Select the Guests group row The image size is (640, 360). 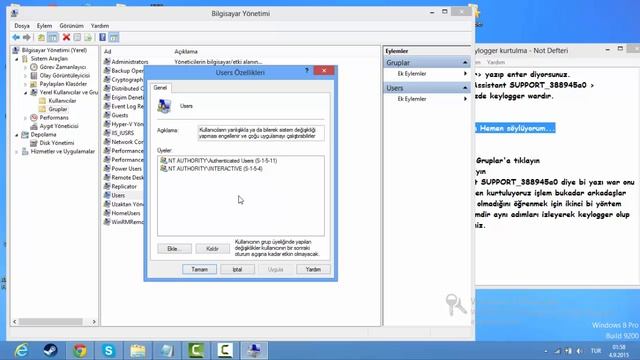pyautogui.click(x=116, y=115)
